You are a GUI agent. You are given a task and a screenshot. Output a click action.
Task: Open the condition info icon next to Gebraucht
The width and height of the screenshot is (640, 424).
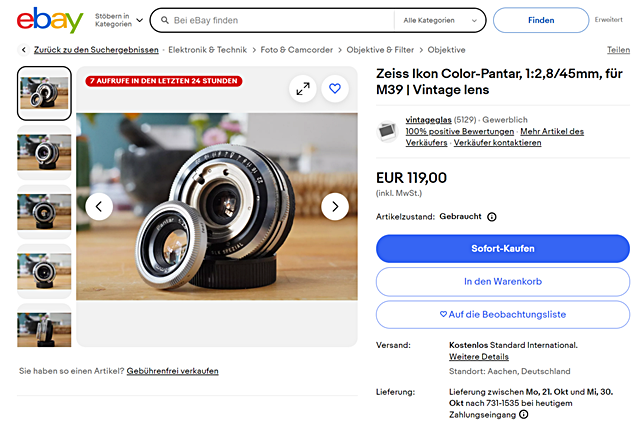click(x=492, y=216)
